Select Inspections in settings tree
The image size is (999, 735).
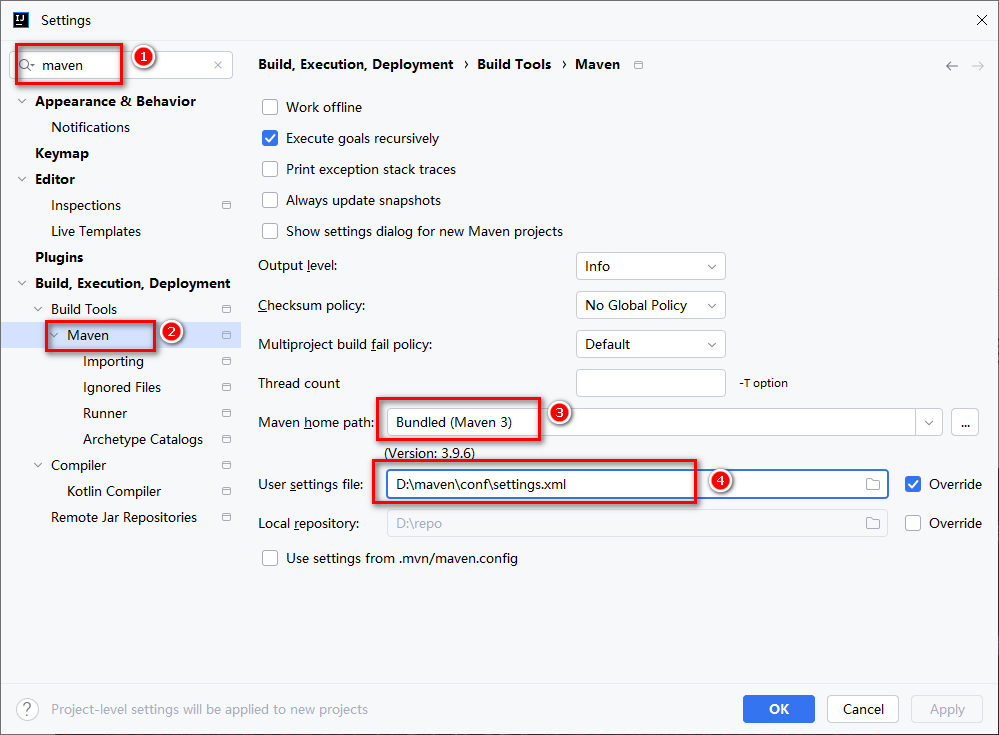(x=86, y=205)
